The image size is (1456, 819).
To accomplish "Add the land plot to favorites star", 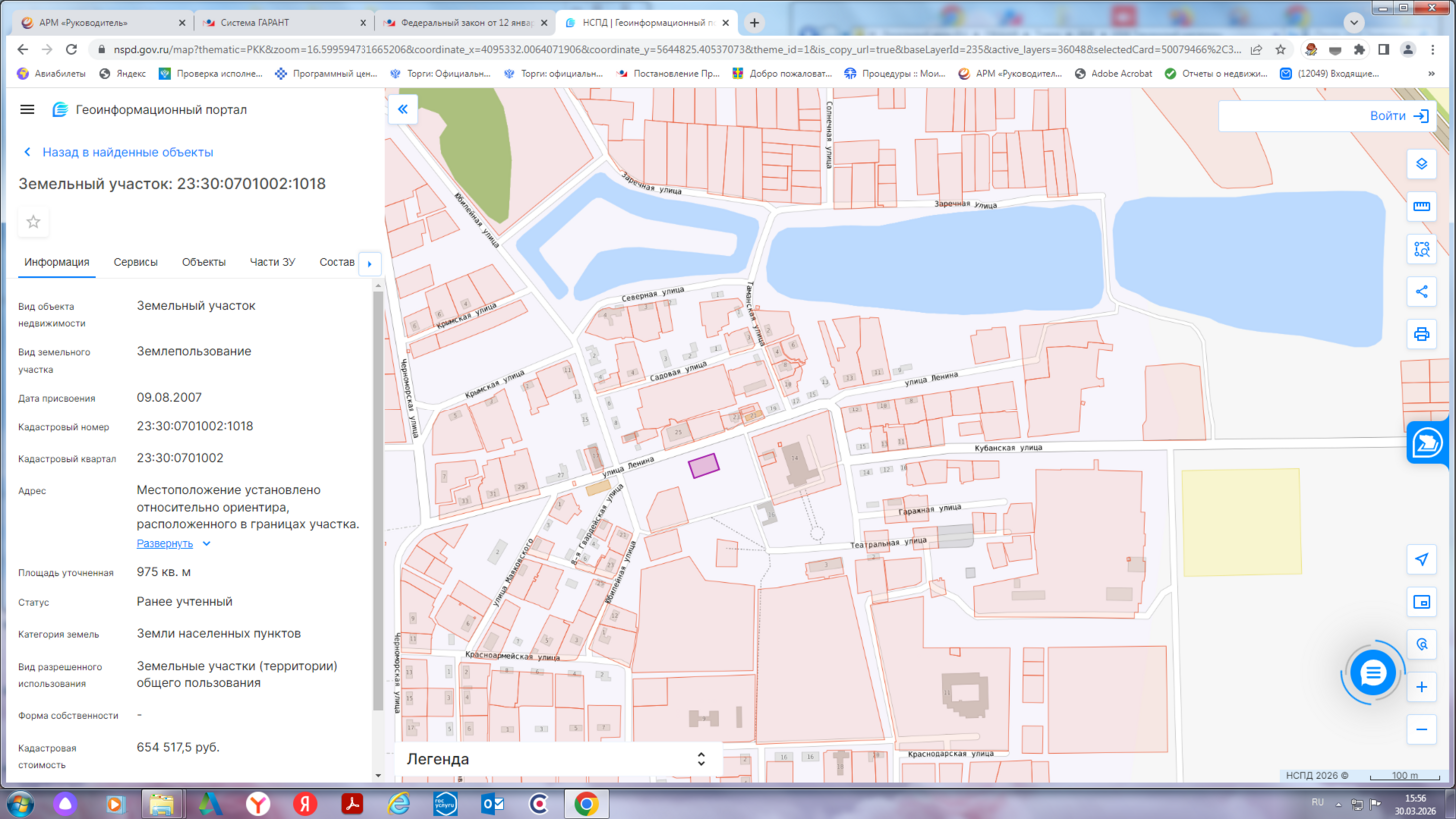I will pos(33,222).
